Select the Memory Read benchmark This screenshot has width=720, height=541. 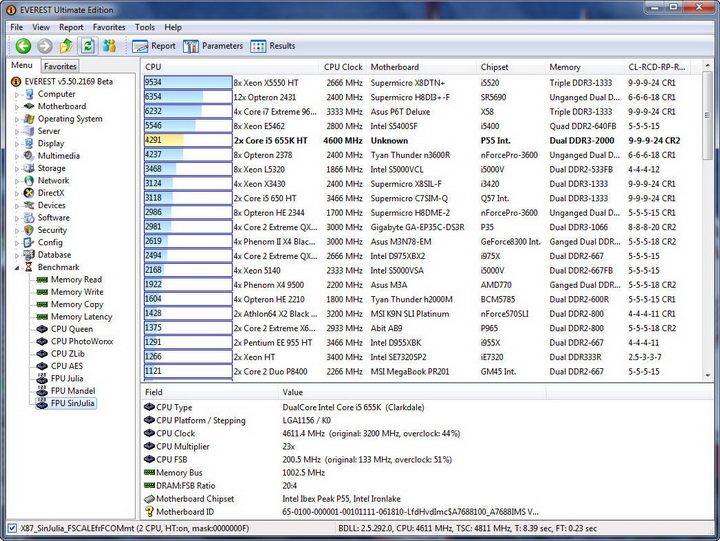(x=69, y=280)
